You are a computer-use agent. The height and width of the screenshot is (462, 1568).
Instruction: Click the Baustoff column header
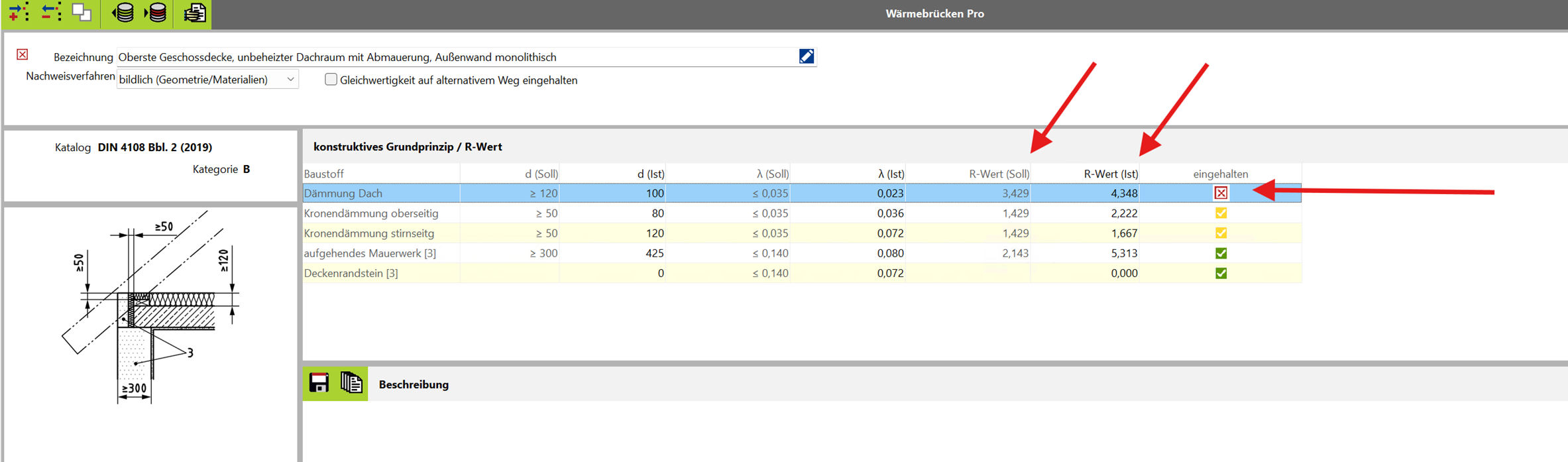pos(324,174)
